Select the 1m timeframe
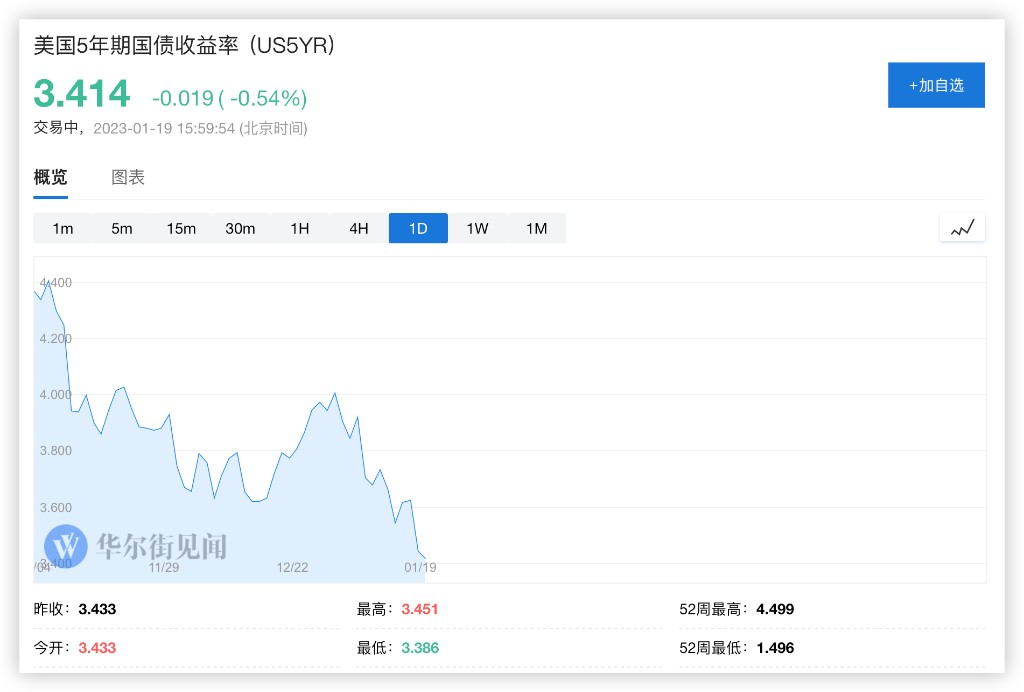Image resolution: width=1024 pixels, height=692 pixels. click(63, 228)
